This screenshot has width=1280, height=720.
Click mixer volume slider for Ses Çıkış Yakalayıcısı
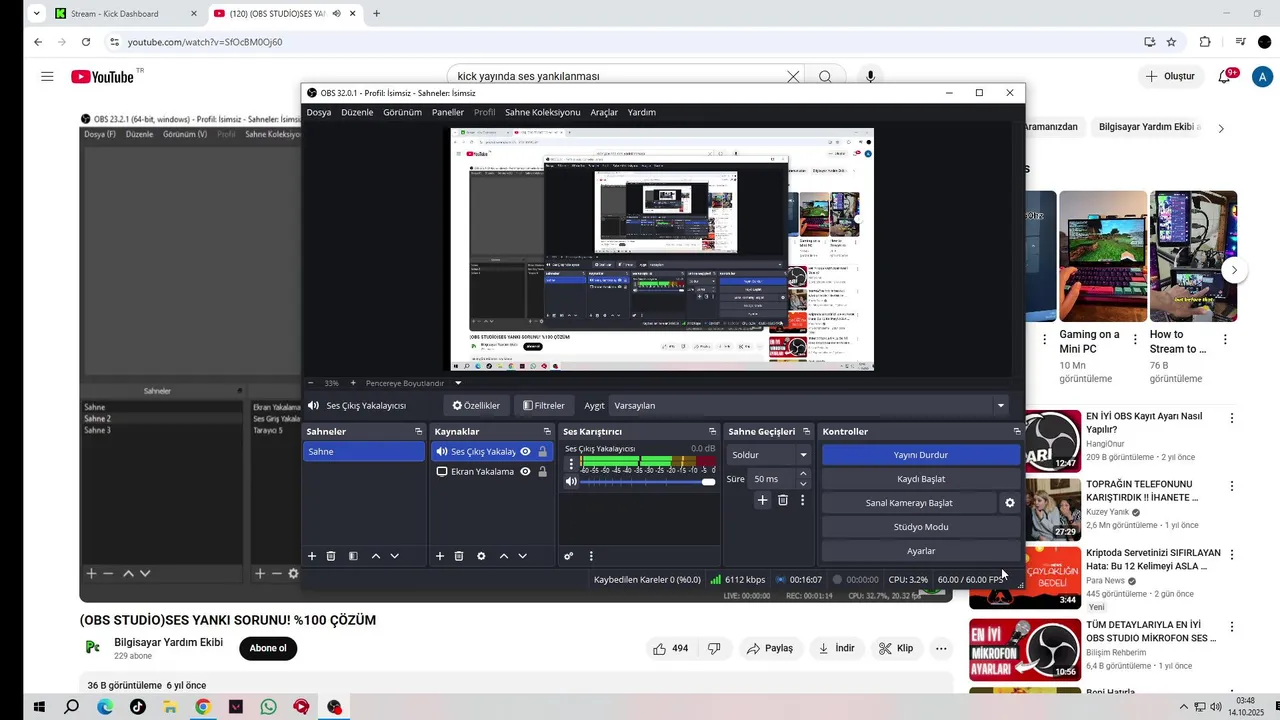(x=648, y=482)
